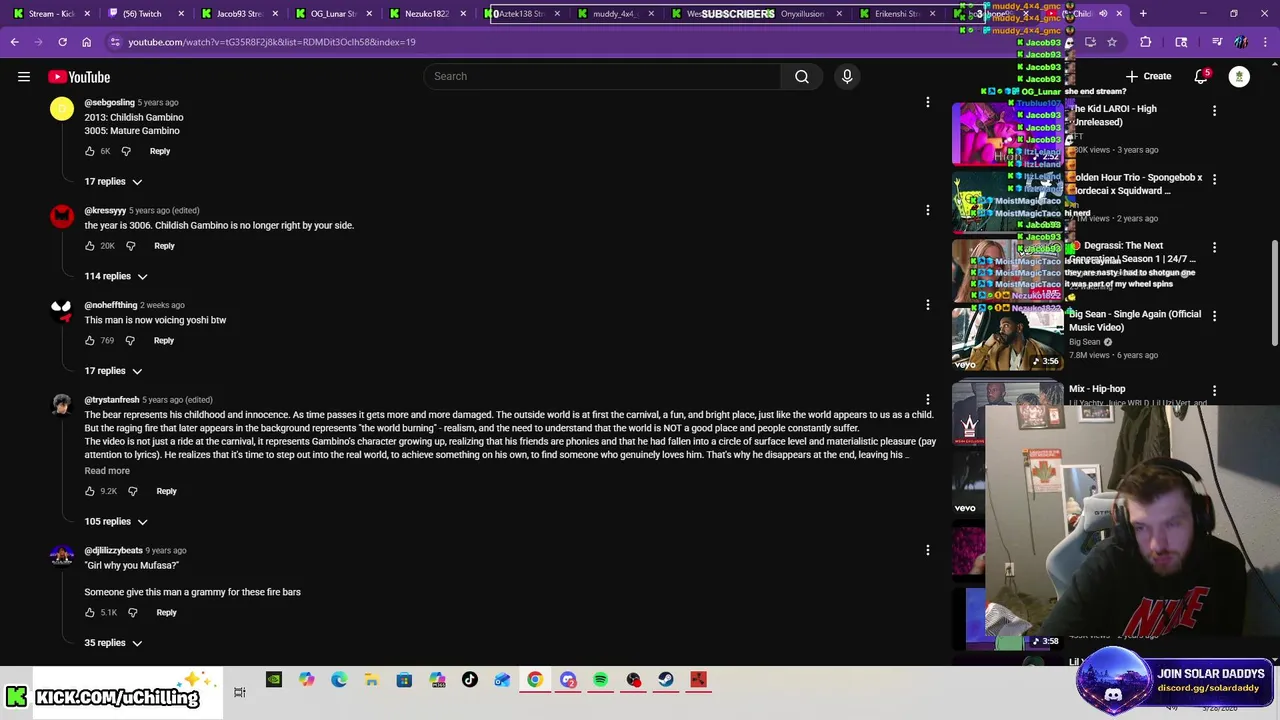Focus the YouTube search box
This screenshot has height=720, width=1280.
[x=602, y=77]
